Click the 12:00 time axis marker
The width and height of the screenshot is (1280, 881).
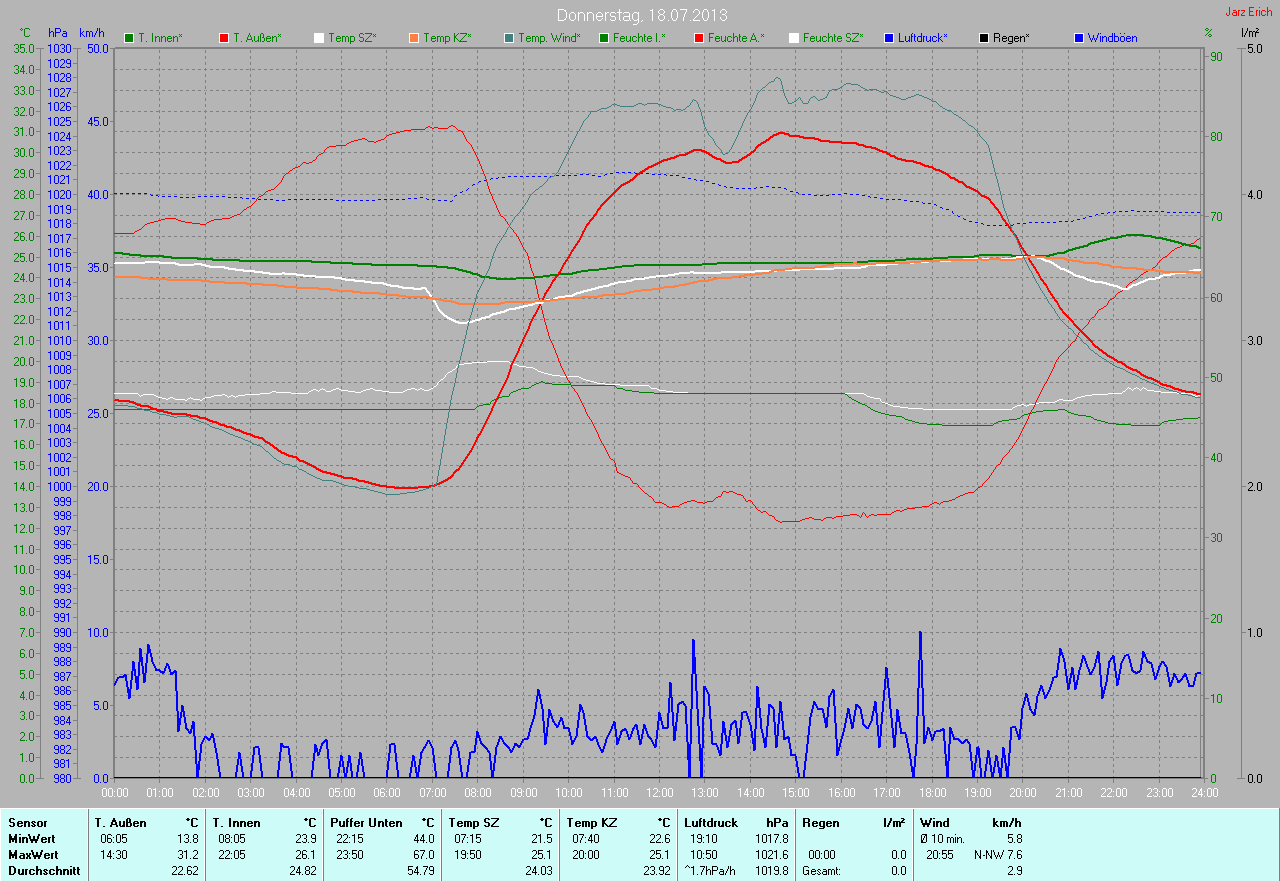coord(659,793)
